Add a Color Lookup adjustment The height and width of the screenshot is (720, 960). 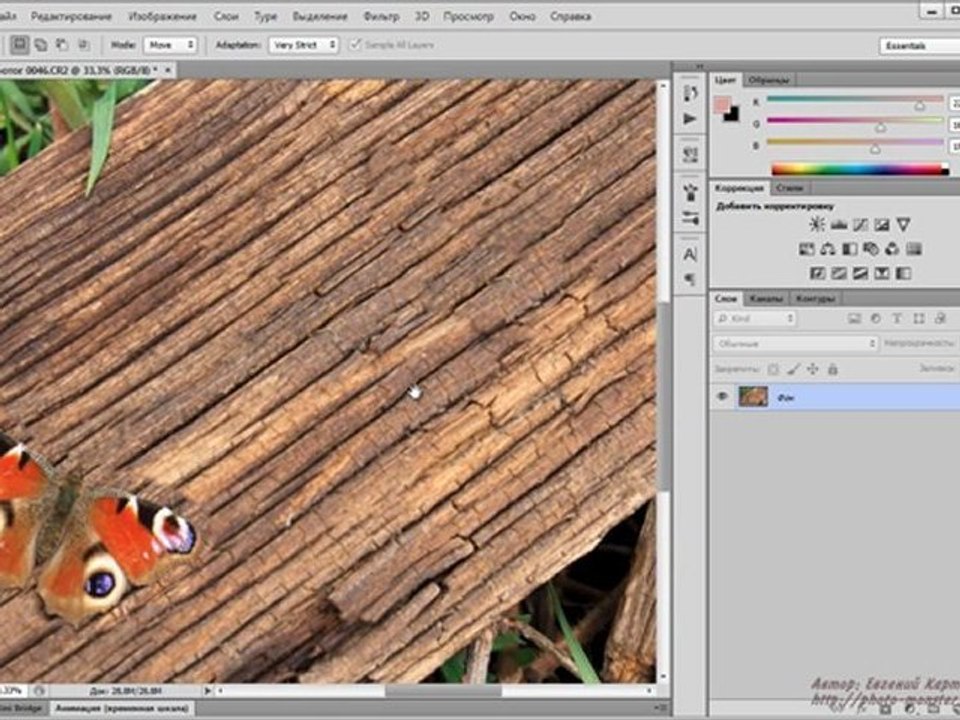point(914,249)
